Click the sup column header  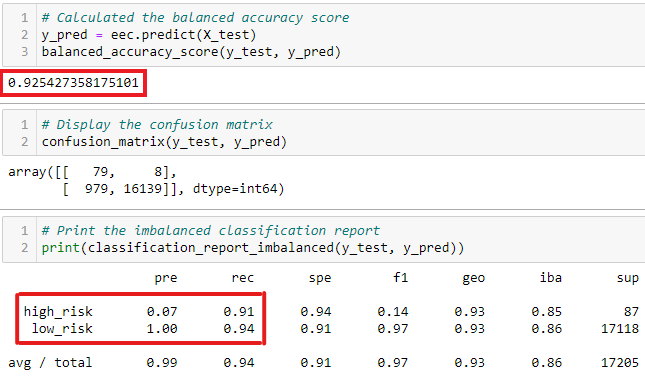click(x=628, y=278)
